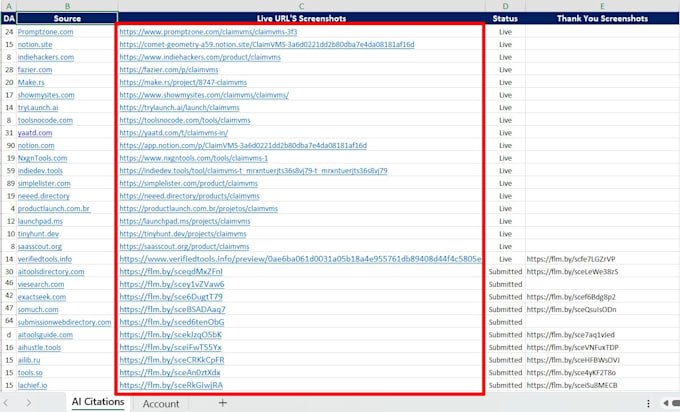
Task: Open the saasscout.org source link
Action: pyautogui.click(x=40, y=246)
